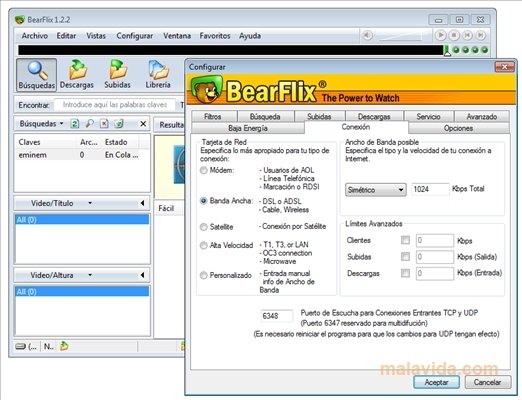Close the Búsquedas panel with the X
Image resolution: width=522 pixels, height=400 pixels.
point(143,124)
